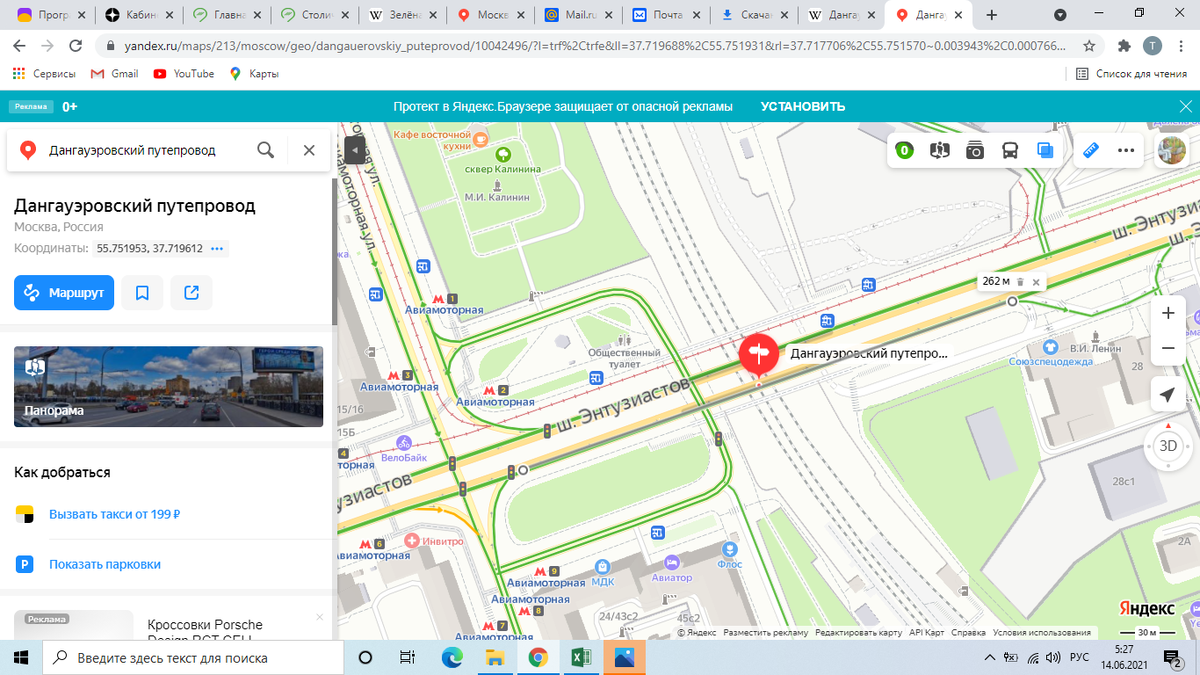
Task: Open the user profile avatar
Action: pyautogui.click(x=1172, y=150)
